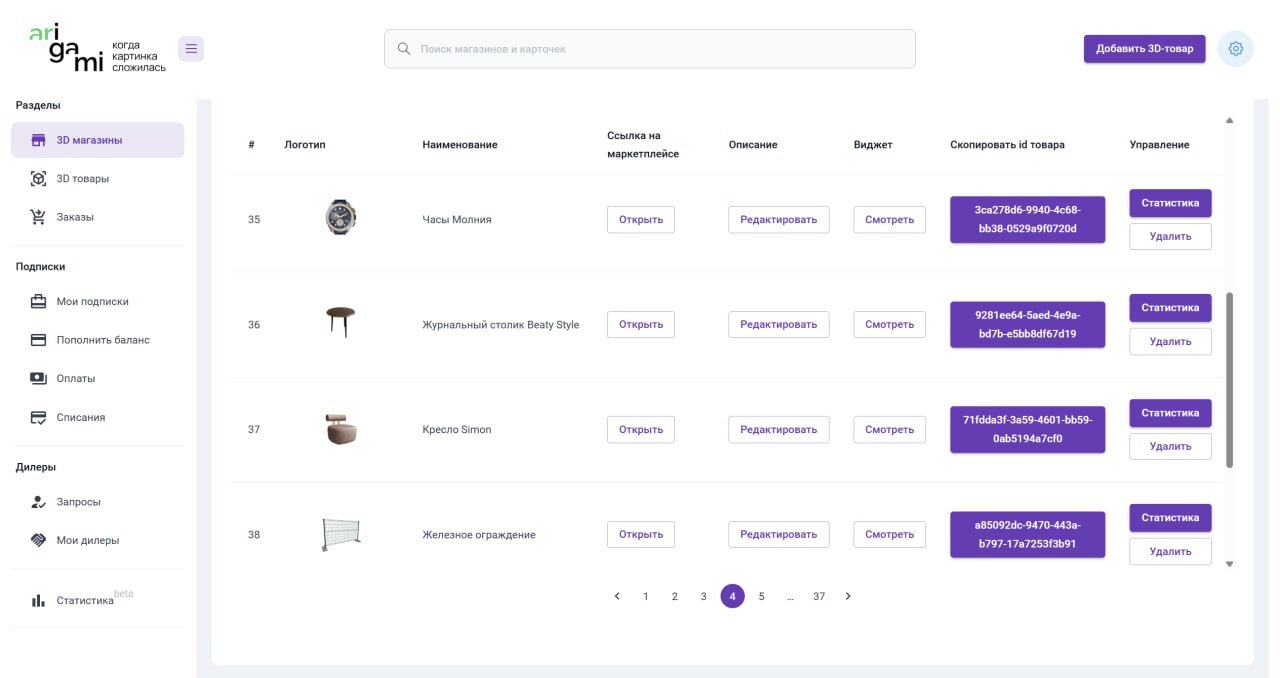Open Статистика for Часы Молния
1280x678 pixels.
pyautogui.click(x=1170, y=202)
